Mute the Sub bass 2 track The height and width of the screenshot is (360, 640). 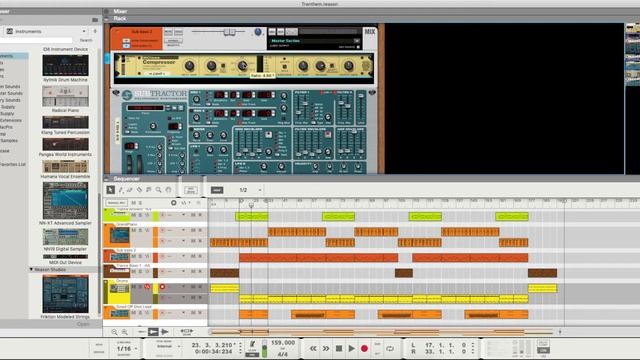(133, 256)
